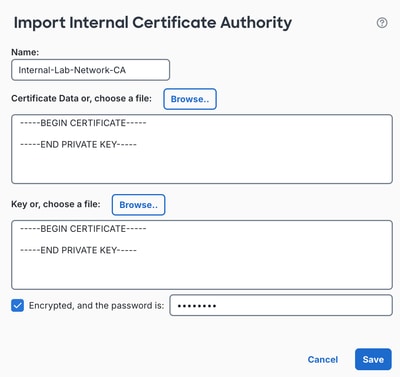Click 'BEGIN CERTIFICATE' line in Certificate Data box
The image size is (400, 377).
click(x=83, y=123)
